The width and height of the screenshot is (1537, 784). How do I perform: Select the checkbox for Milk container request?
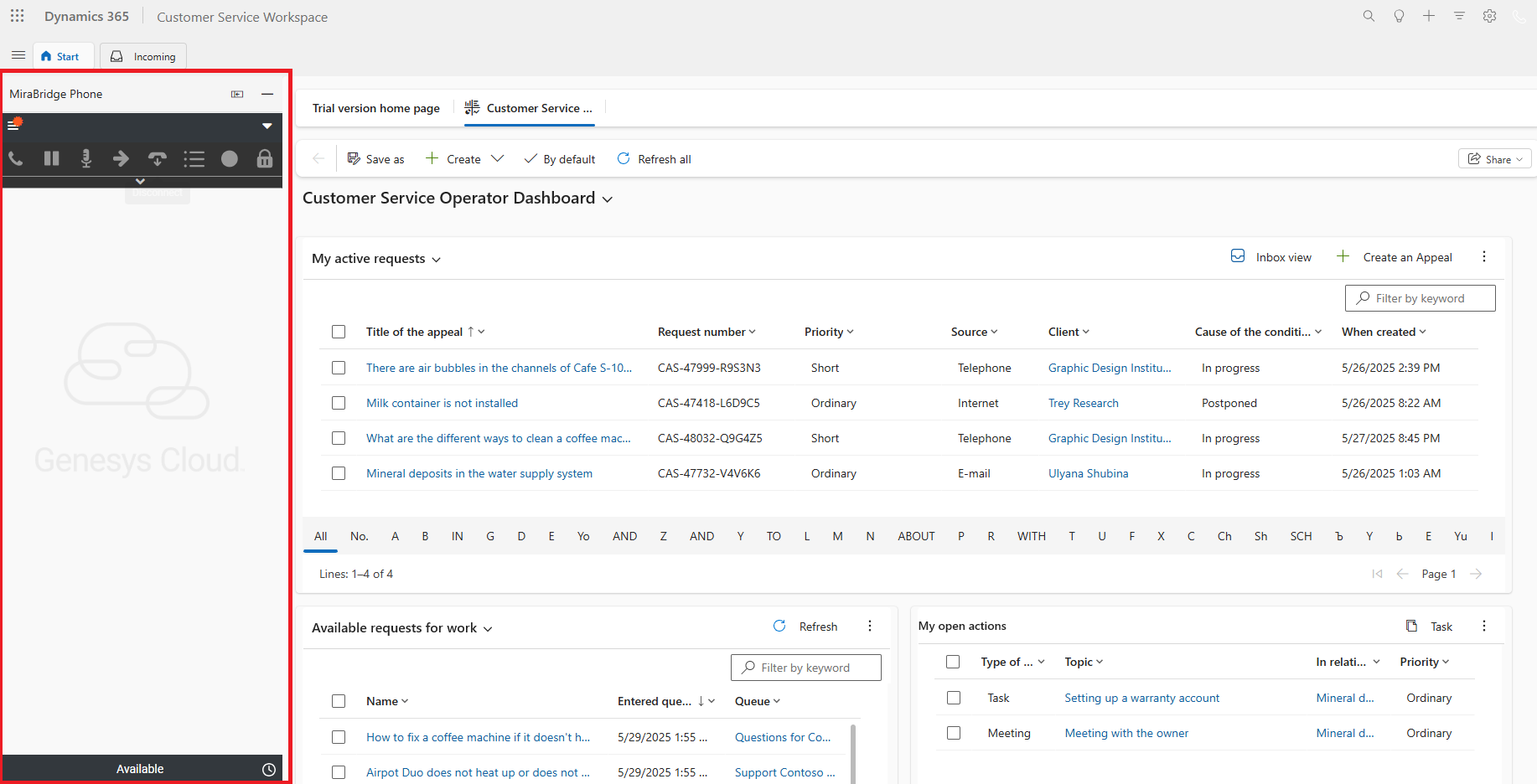339,403
